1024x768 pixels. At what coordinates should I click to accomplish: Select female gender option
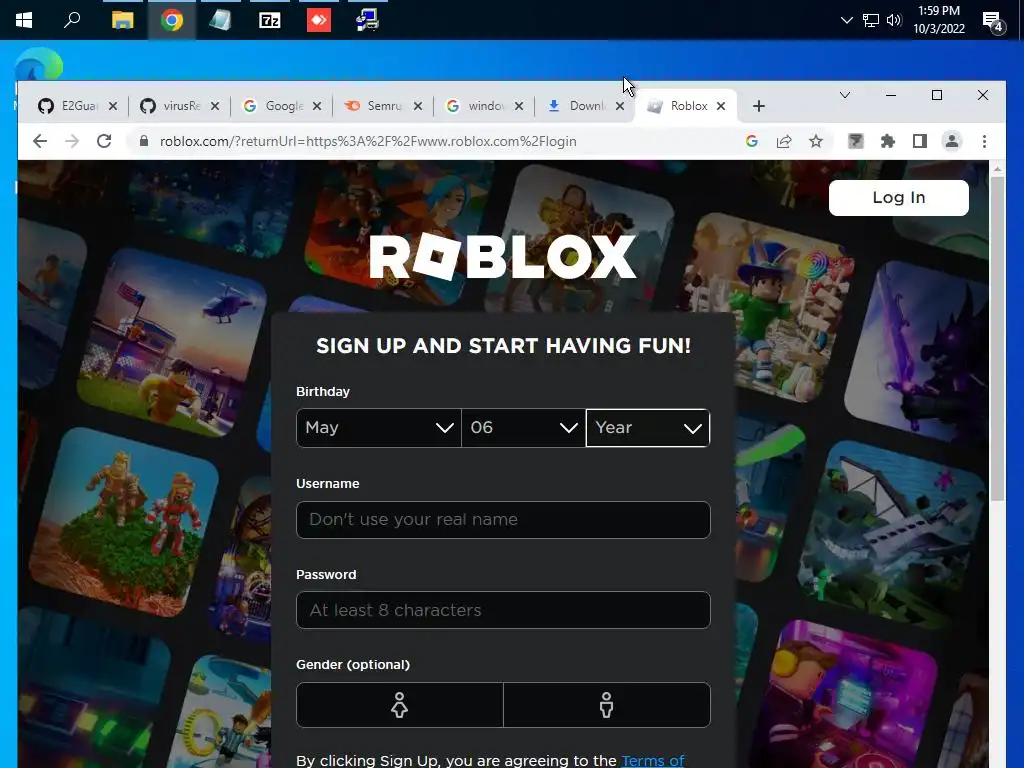click(x=400, y=705)
